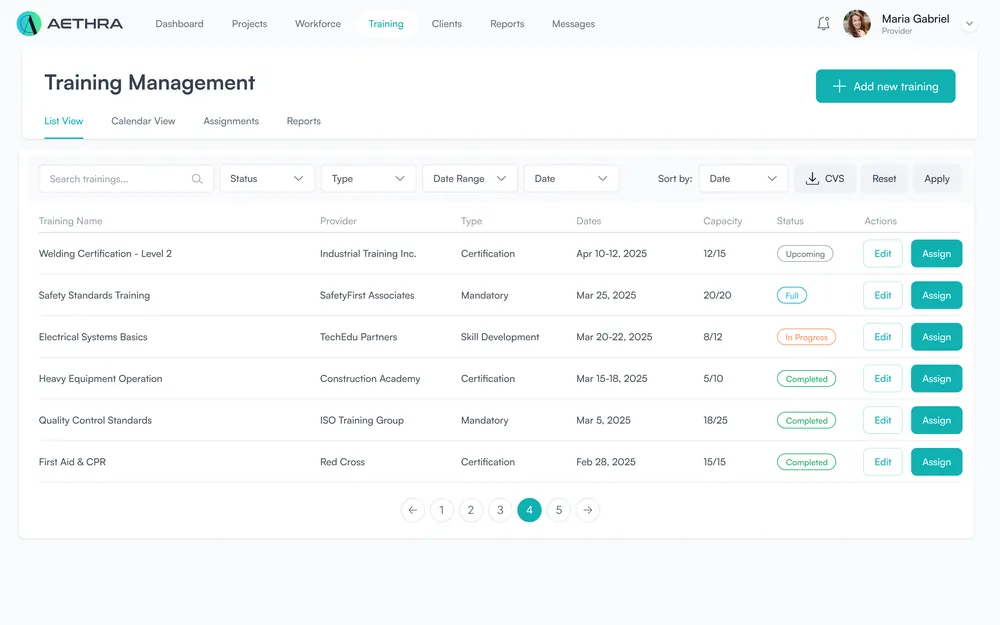
Task: Click the Status column header
Action: tap(790, 221)
